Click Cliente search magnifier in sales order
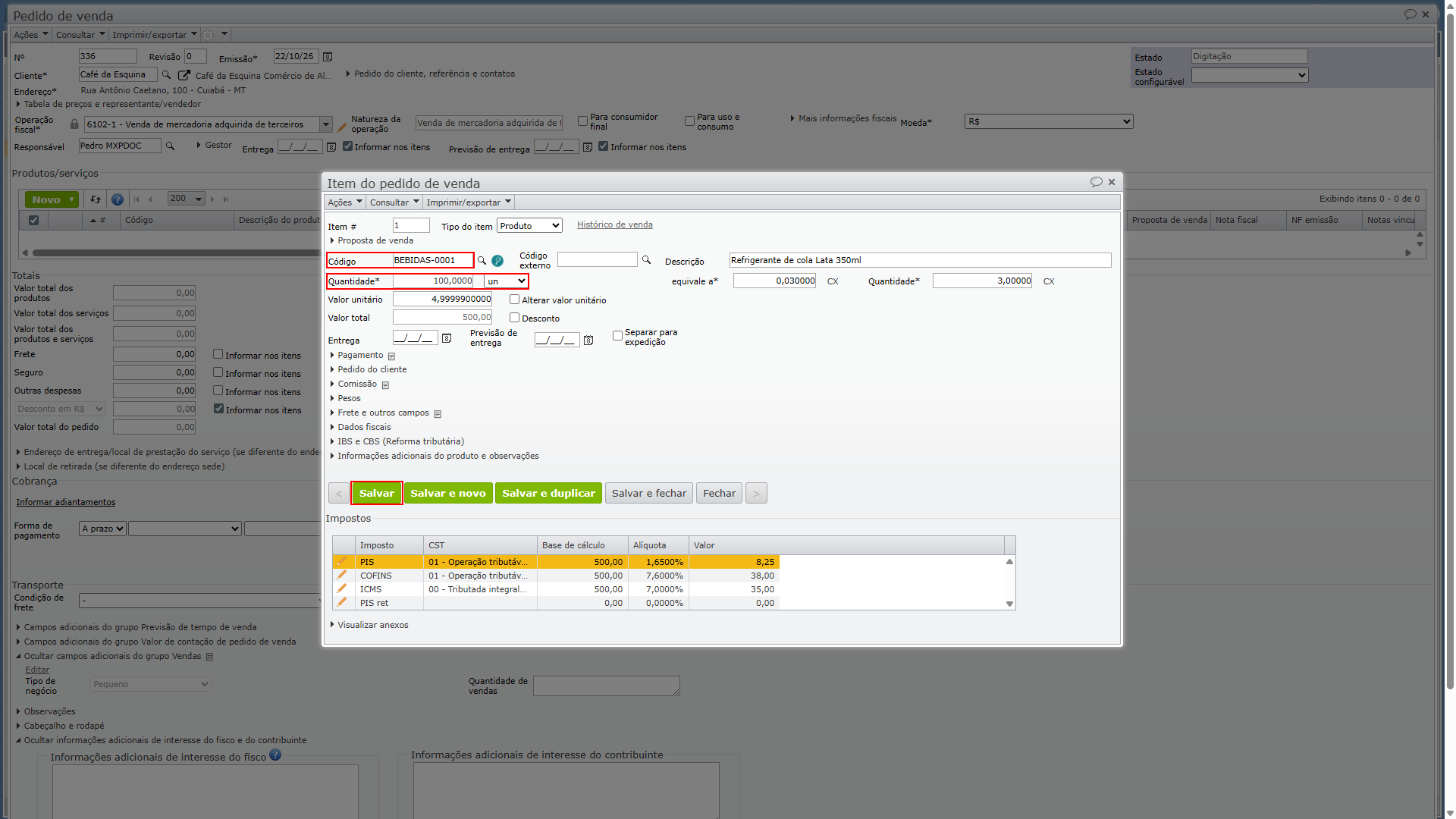Viewport: 1456px width, 819px height. point(166,74)
